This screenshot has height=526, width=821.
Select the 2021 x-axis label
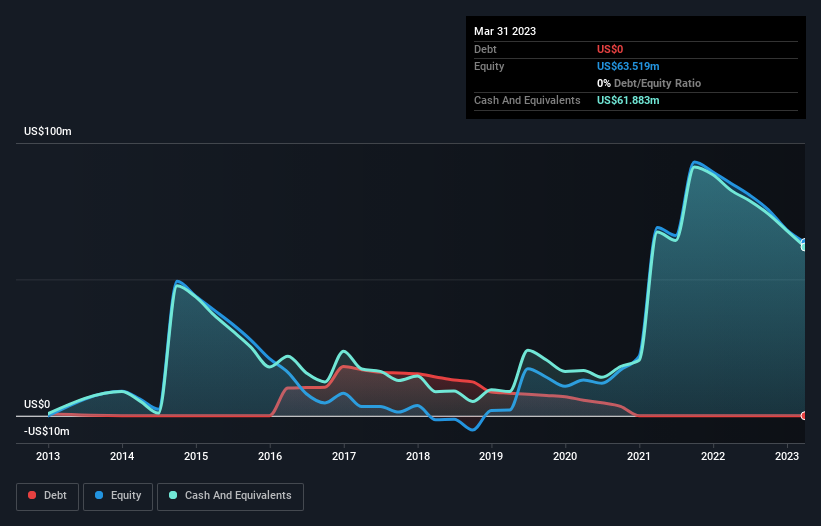click(639, 456)
